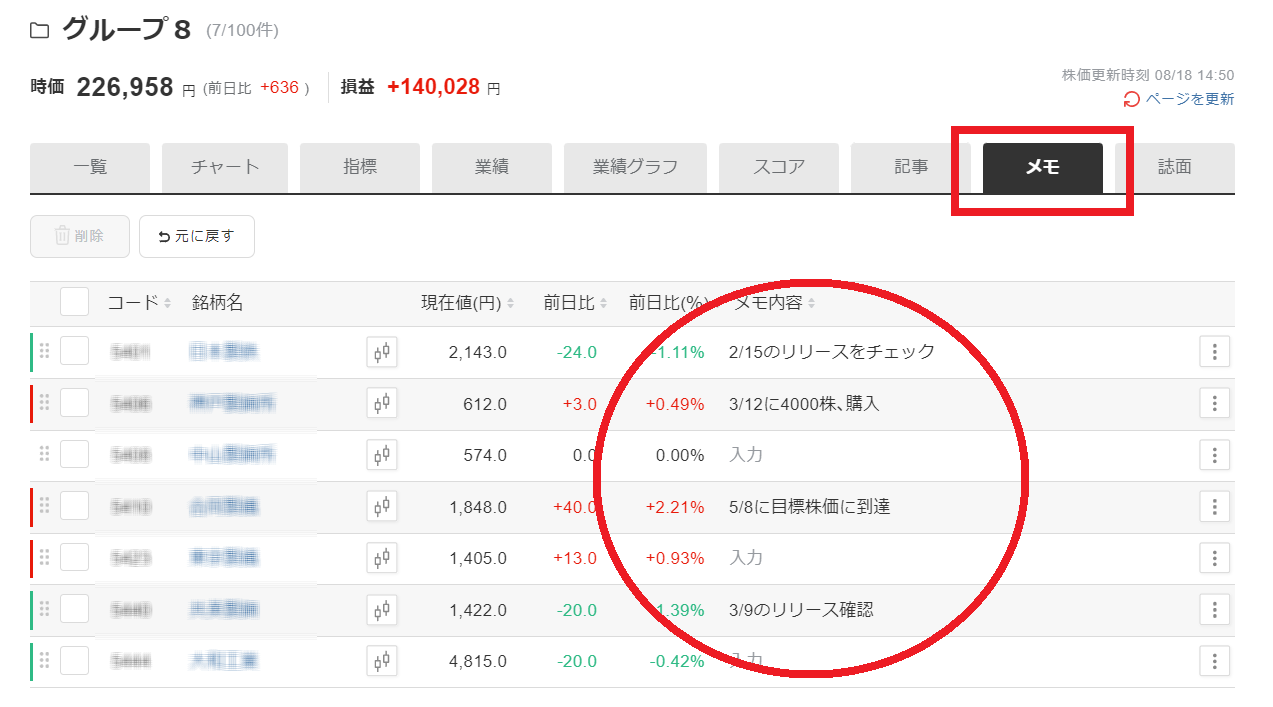Open chart icon for the 4,815.0 row
Image resolution: width=1273 pixels, height=707 pixels.
tap(382, 661)
